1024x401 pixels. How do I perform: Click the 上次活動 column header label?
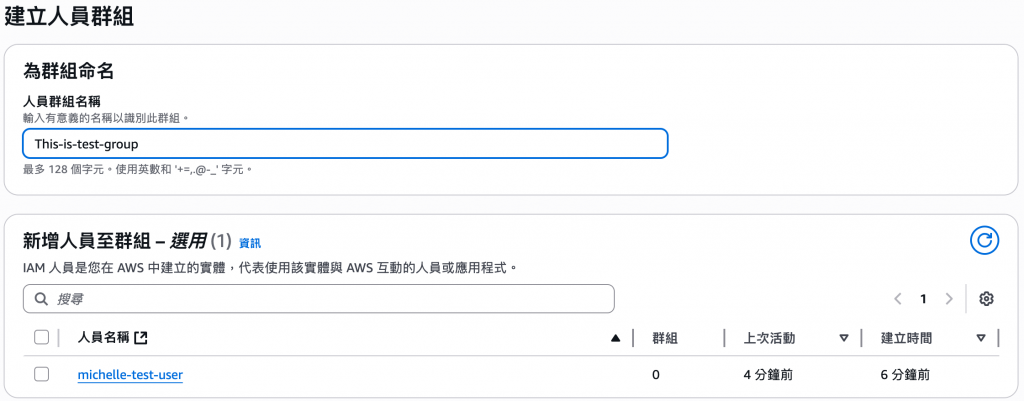(x=770, y=338)
